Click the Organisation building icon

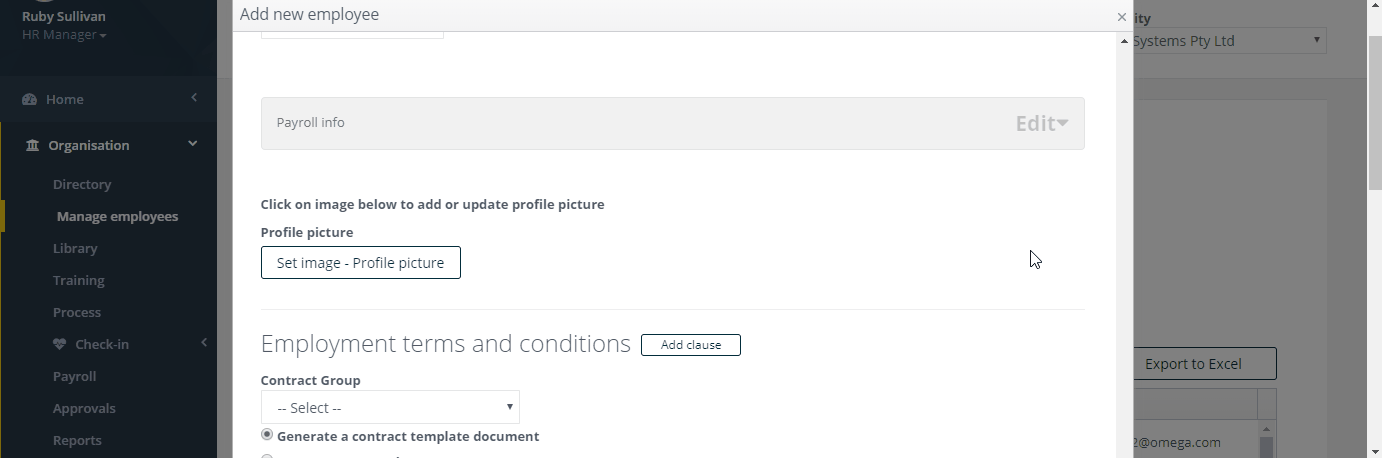[x=32, y=146]
